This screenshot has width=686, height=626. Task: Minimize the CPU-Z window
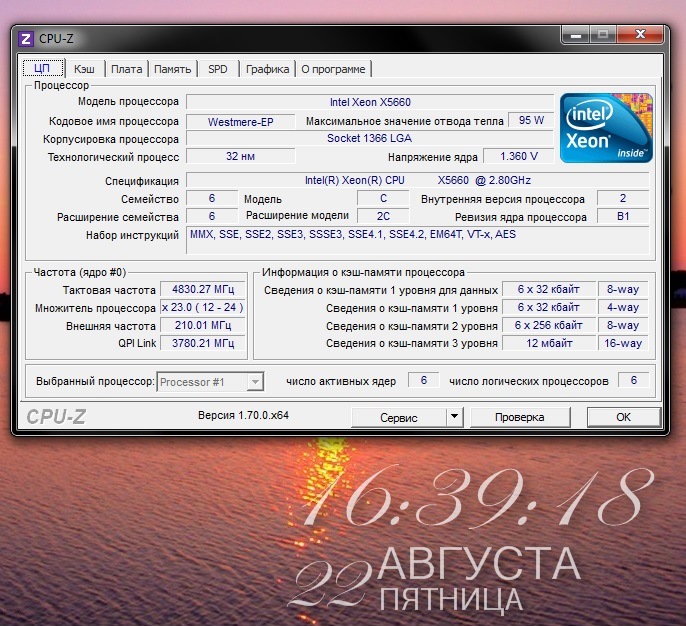(x=576, y=35)
